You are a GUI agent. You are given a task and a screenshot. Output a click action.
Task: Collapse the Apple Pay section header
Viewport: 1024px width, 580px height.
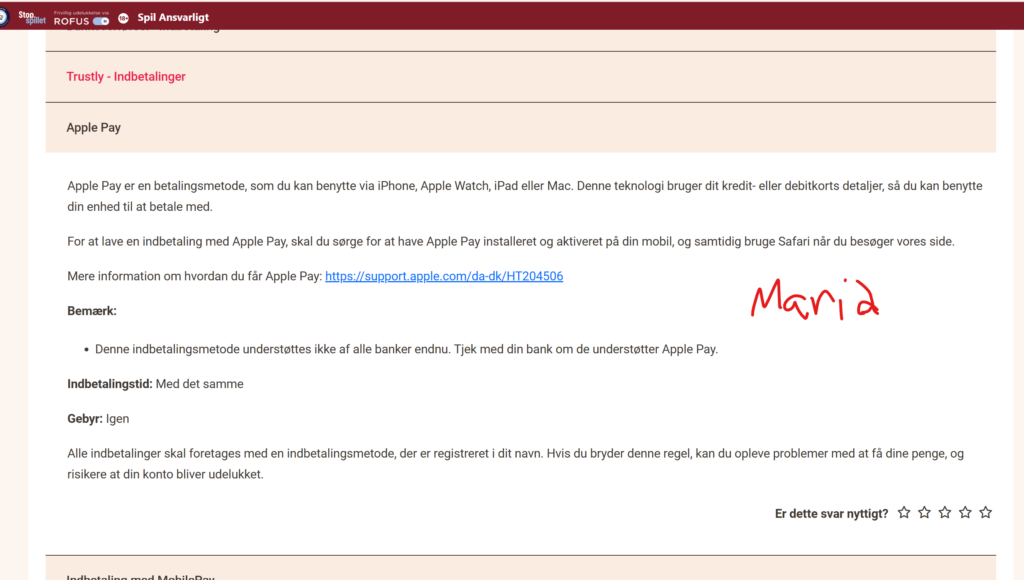pos(94,128)
